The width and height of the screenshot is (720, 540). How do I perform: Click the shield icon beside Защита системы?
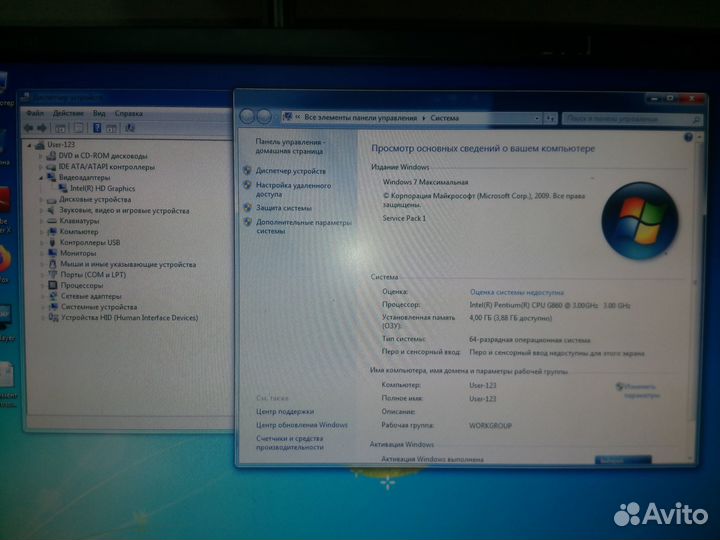tap(247, 208)
